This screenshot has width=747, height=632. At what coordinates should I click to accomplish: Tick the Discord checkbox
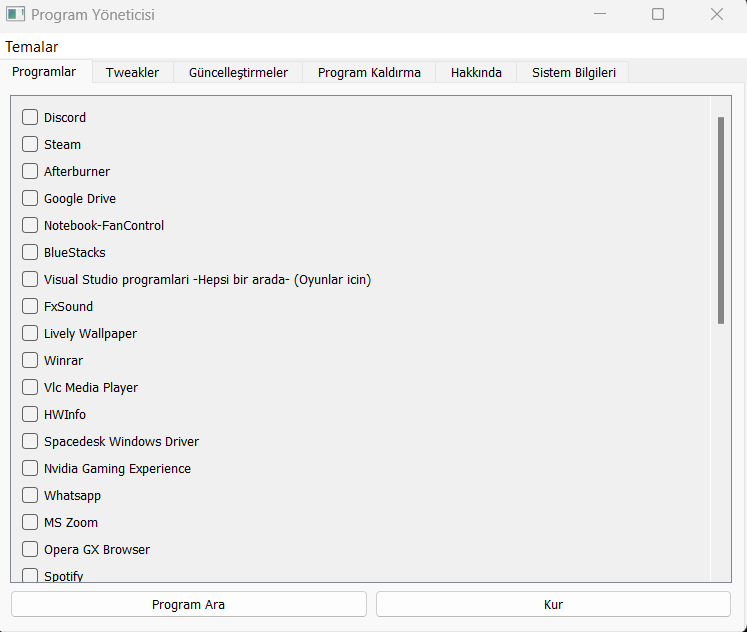click(x=30, y=117)
